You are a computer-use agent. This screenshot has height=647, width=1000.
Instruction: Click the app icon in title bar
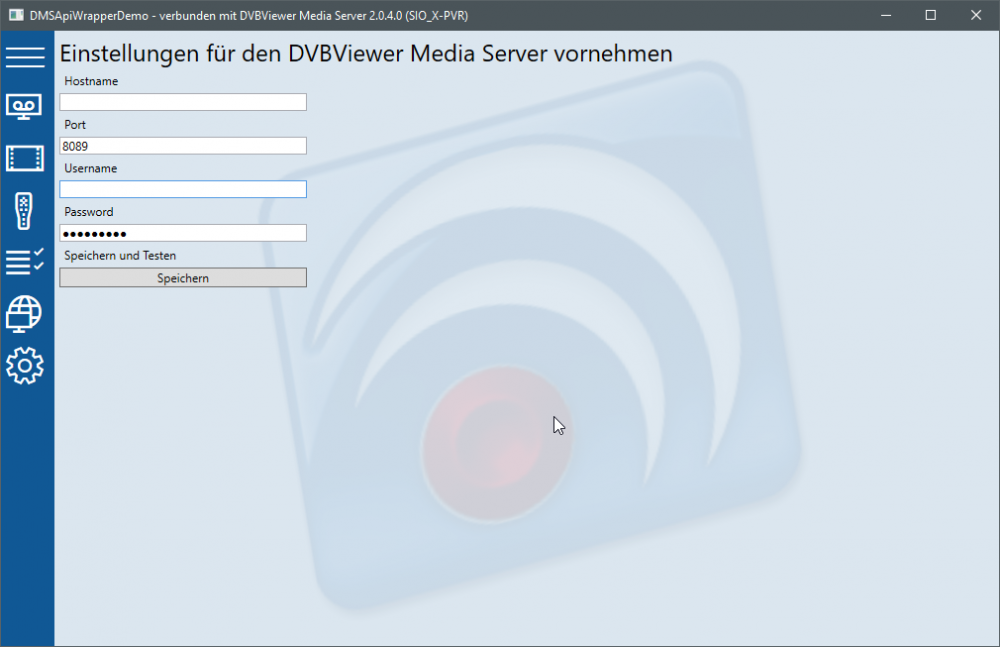[16, 15]
